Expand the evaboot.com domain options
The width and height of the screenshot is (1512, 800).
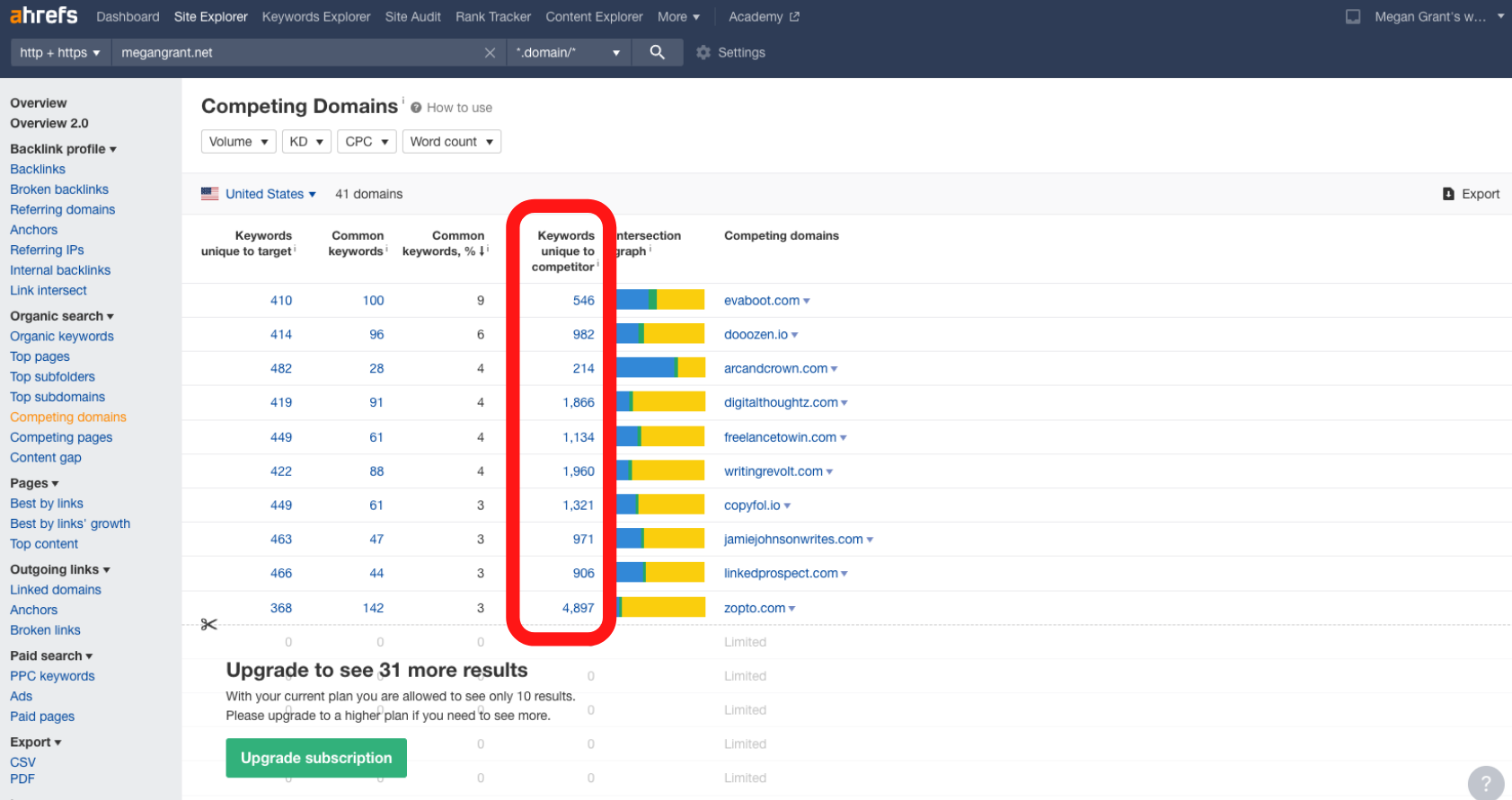(807, 302)
